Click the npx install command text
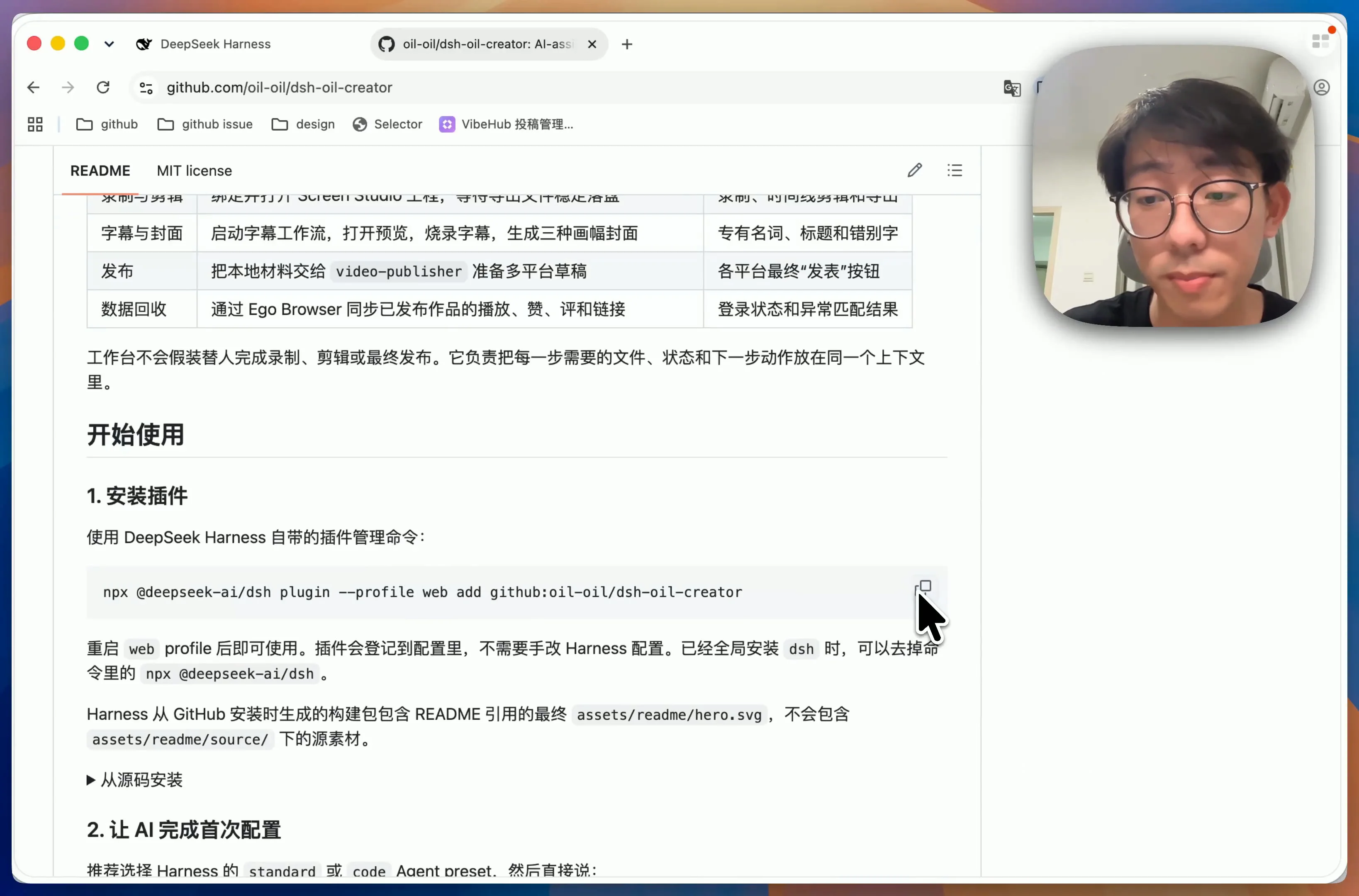 422,592
